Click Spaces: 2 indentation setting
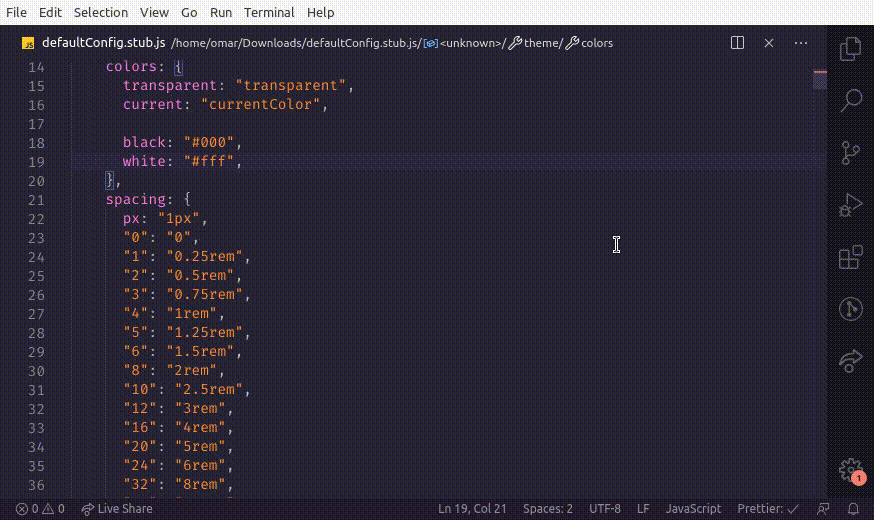The image size is (874, 520). 547,508
